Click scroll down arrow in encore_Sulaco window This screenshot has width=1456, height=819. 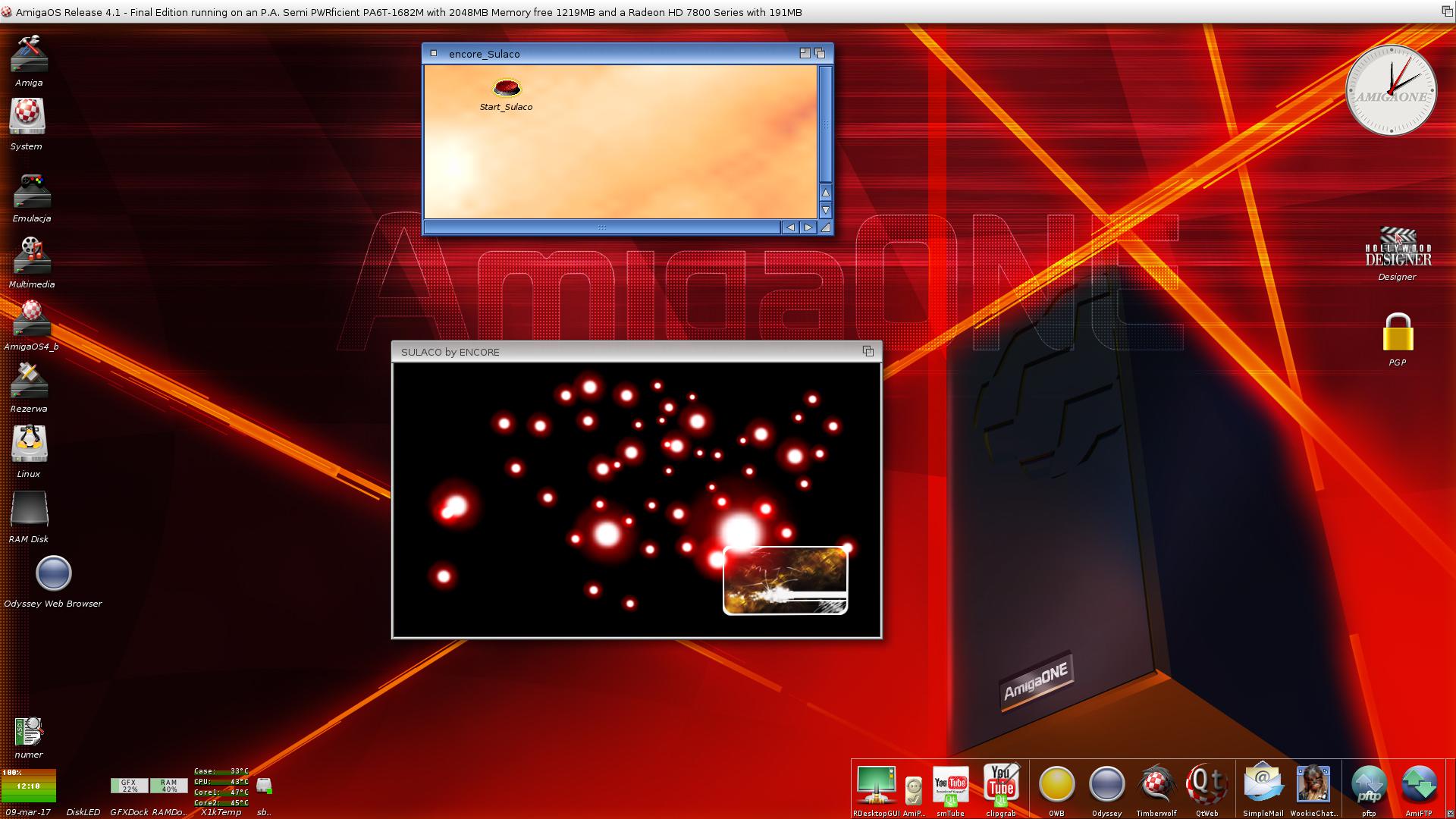coord(826,210)
